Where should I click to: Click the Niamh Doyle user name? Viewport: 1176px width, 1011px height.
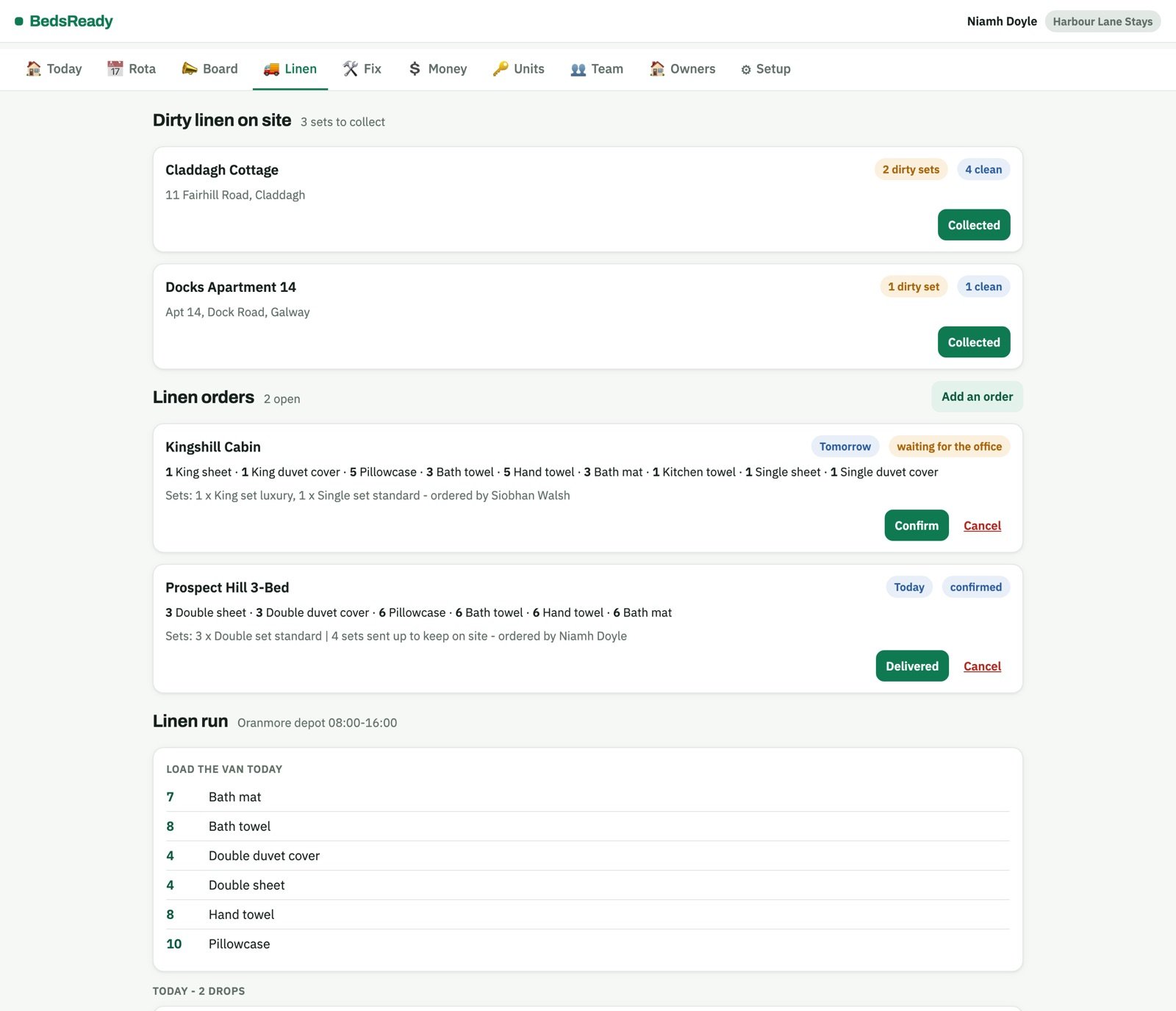(x=1002, y=21)
